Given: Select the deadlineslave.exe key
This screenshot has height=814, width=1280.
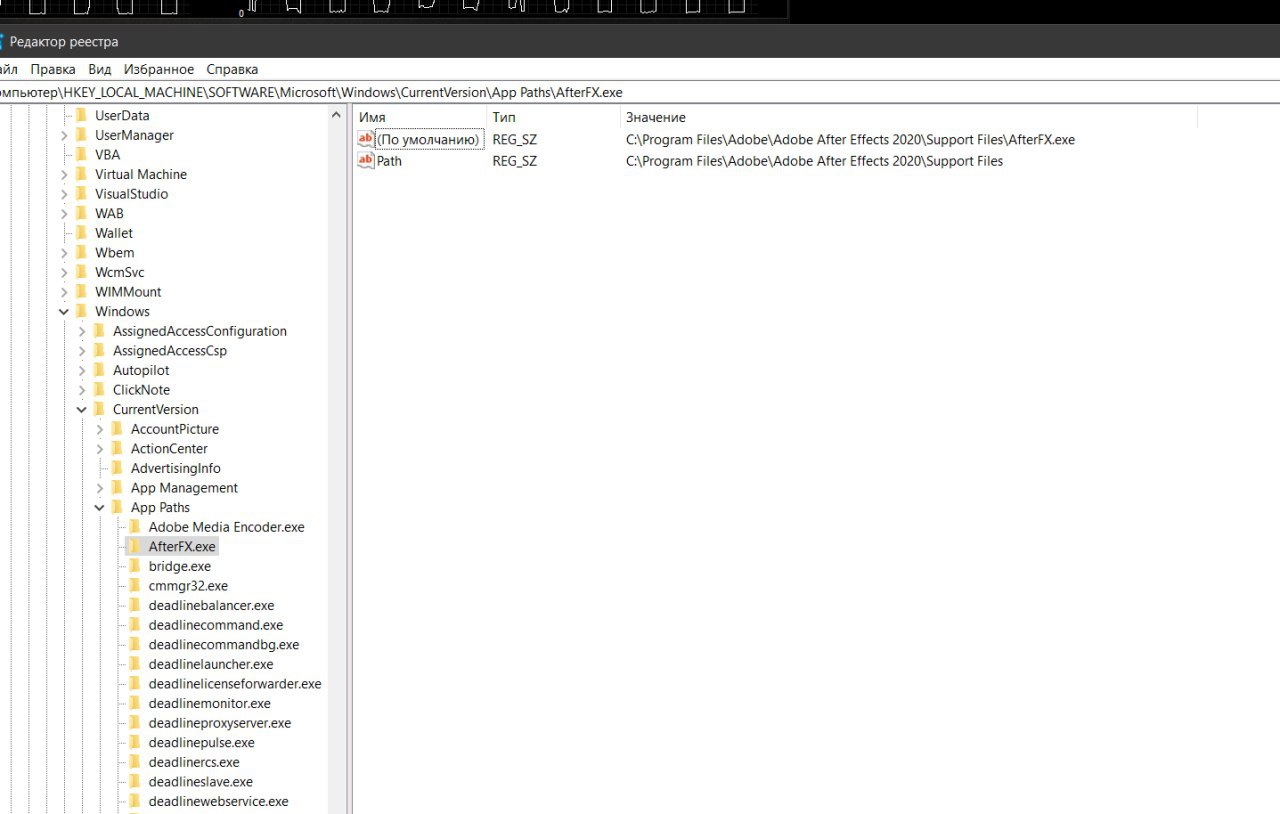Looking at the screenshot, I should coord(200,782).
